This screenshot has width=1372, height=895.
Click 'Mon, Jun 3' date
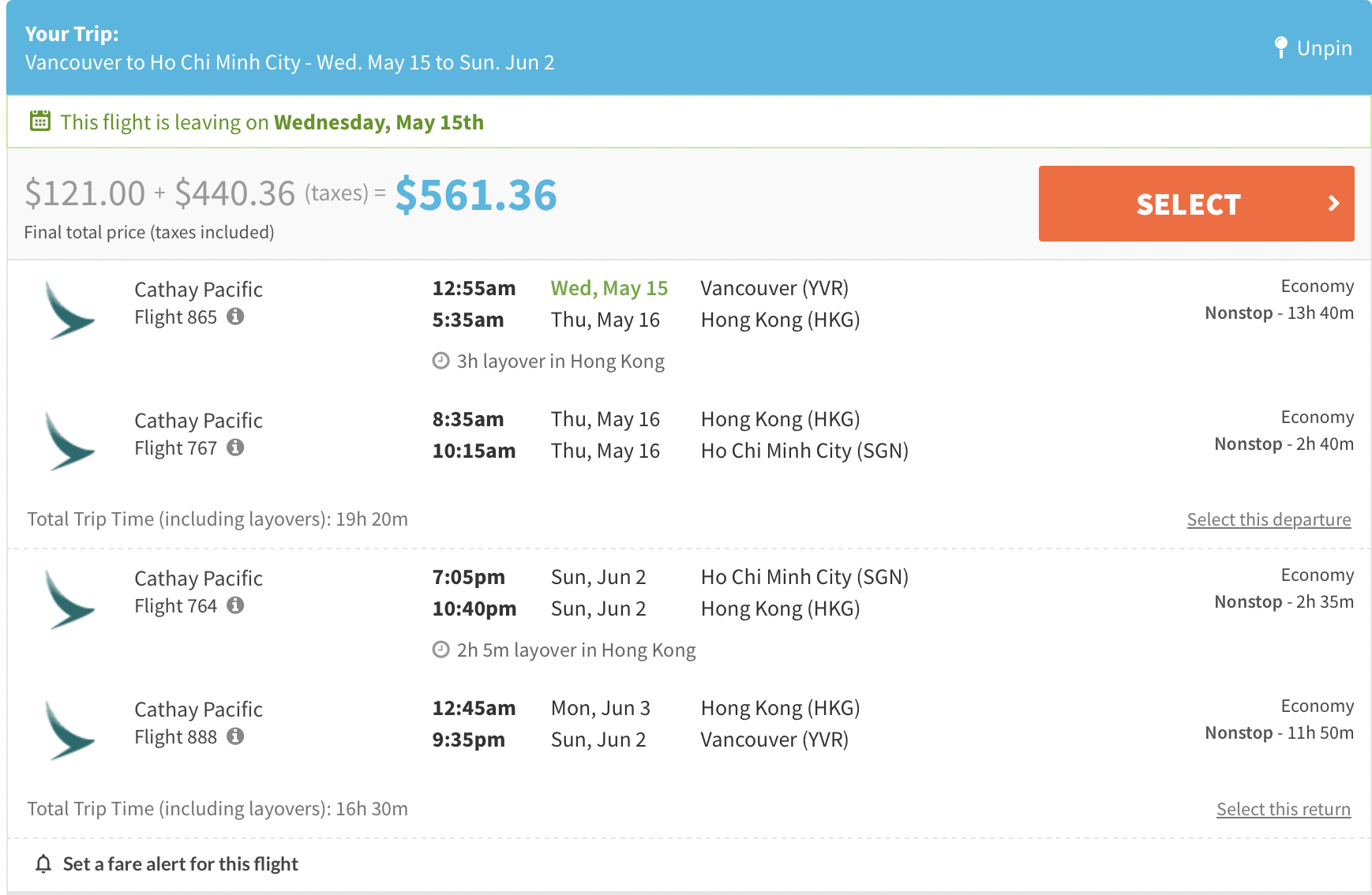pyautogui.click(x=600, y=708)
